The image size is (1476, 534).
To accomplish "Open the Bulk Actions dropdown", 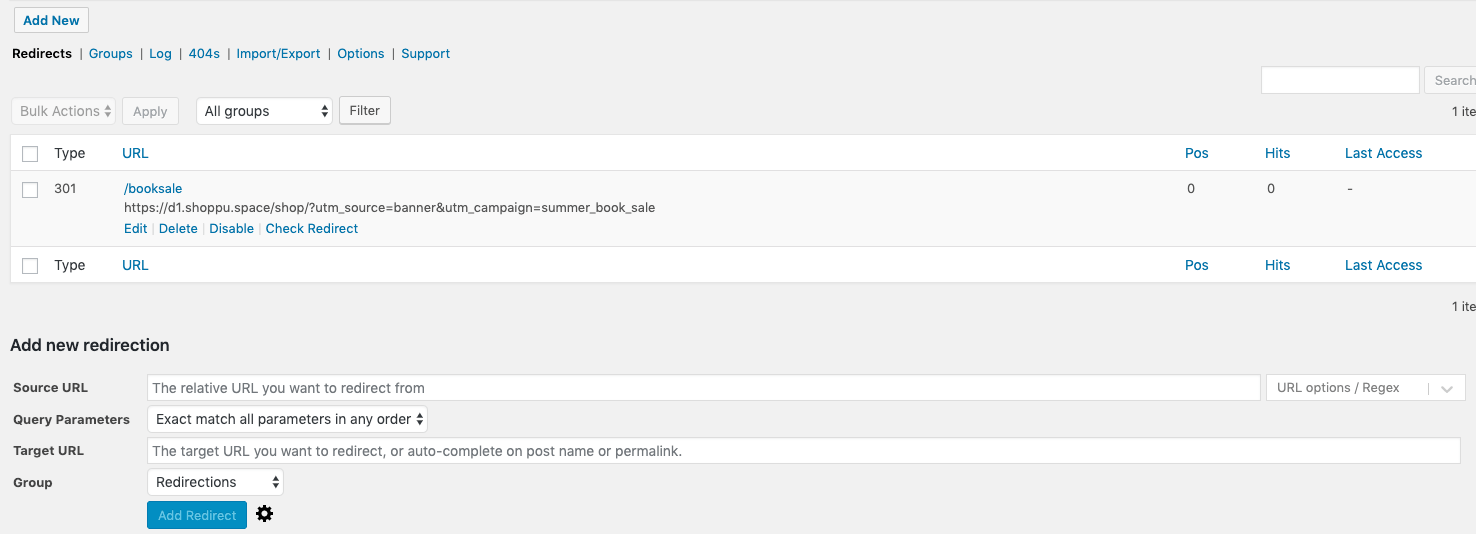I will click(x=63, y=111).
